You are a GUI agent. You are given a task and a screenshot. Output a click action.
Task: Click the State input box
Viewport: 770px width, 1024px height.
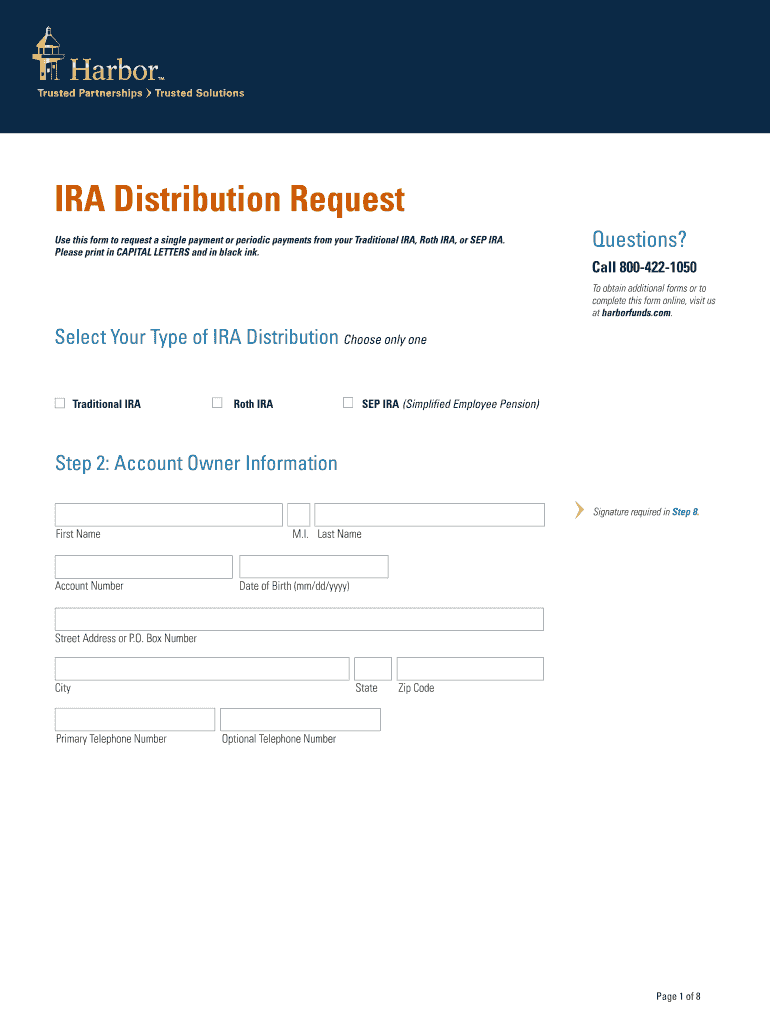click(x=373, y=669)
